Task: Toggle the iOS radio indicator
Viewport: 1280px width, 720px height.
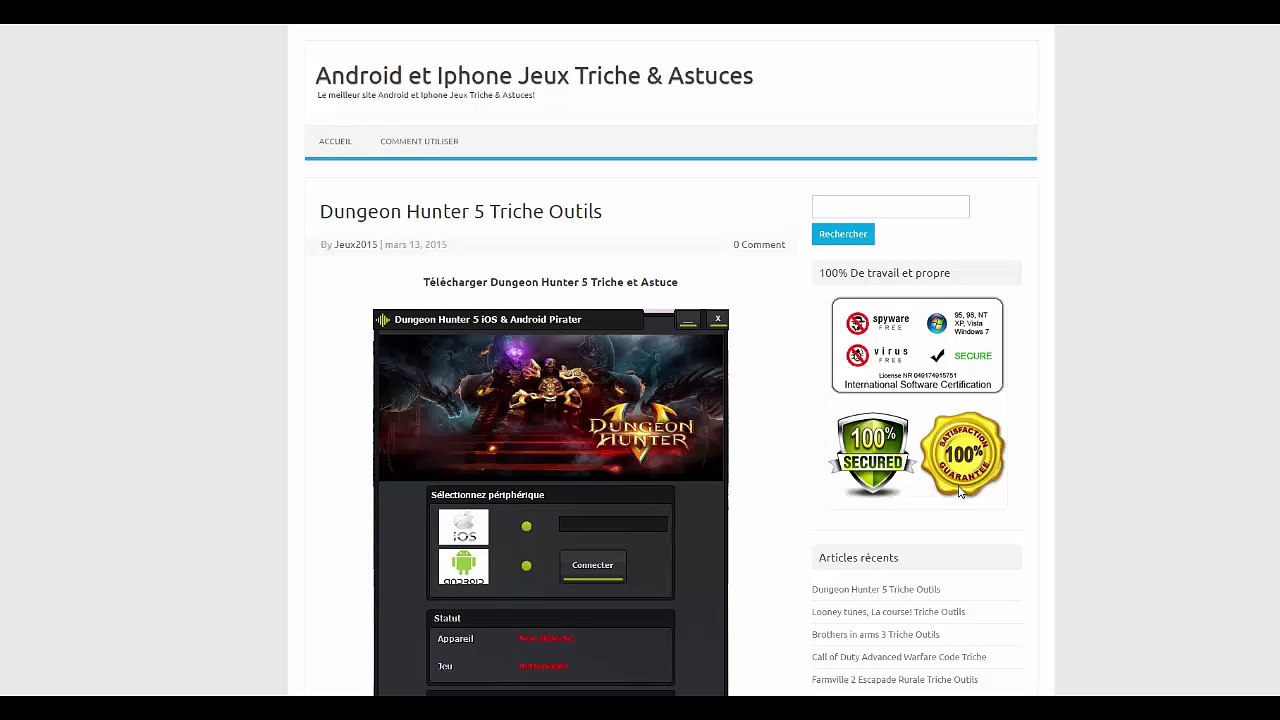Action: click(526, 527)
